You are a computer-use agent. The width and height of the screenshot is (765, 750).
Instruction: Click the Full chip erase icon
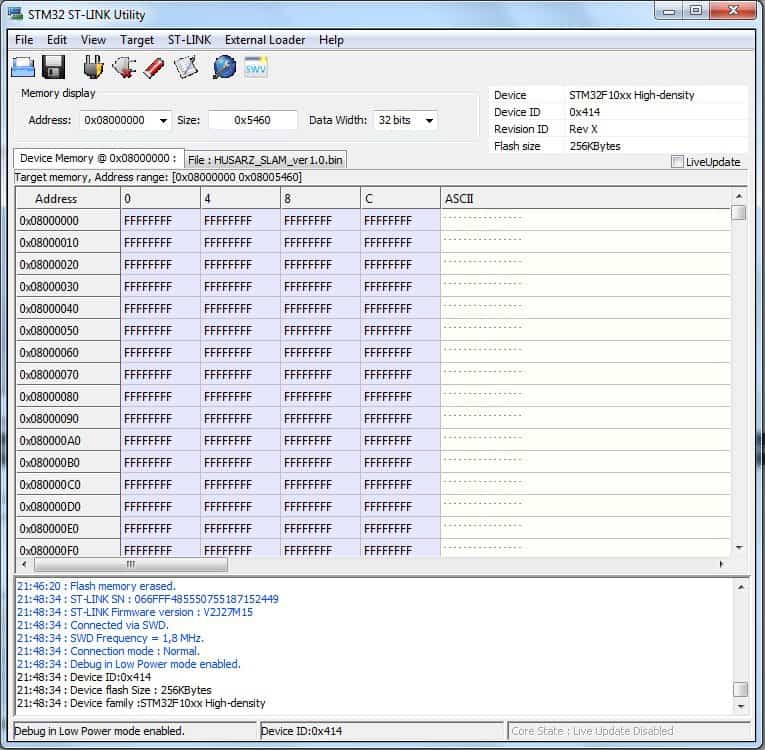tap(154, 67)
